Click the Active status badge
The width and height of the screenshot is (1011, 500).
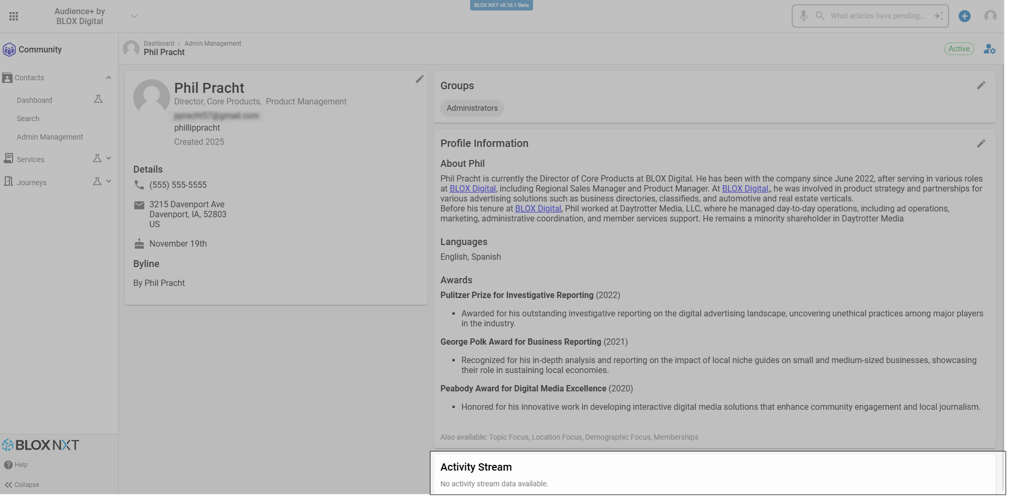click(958, 49)
